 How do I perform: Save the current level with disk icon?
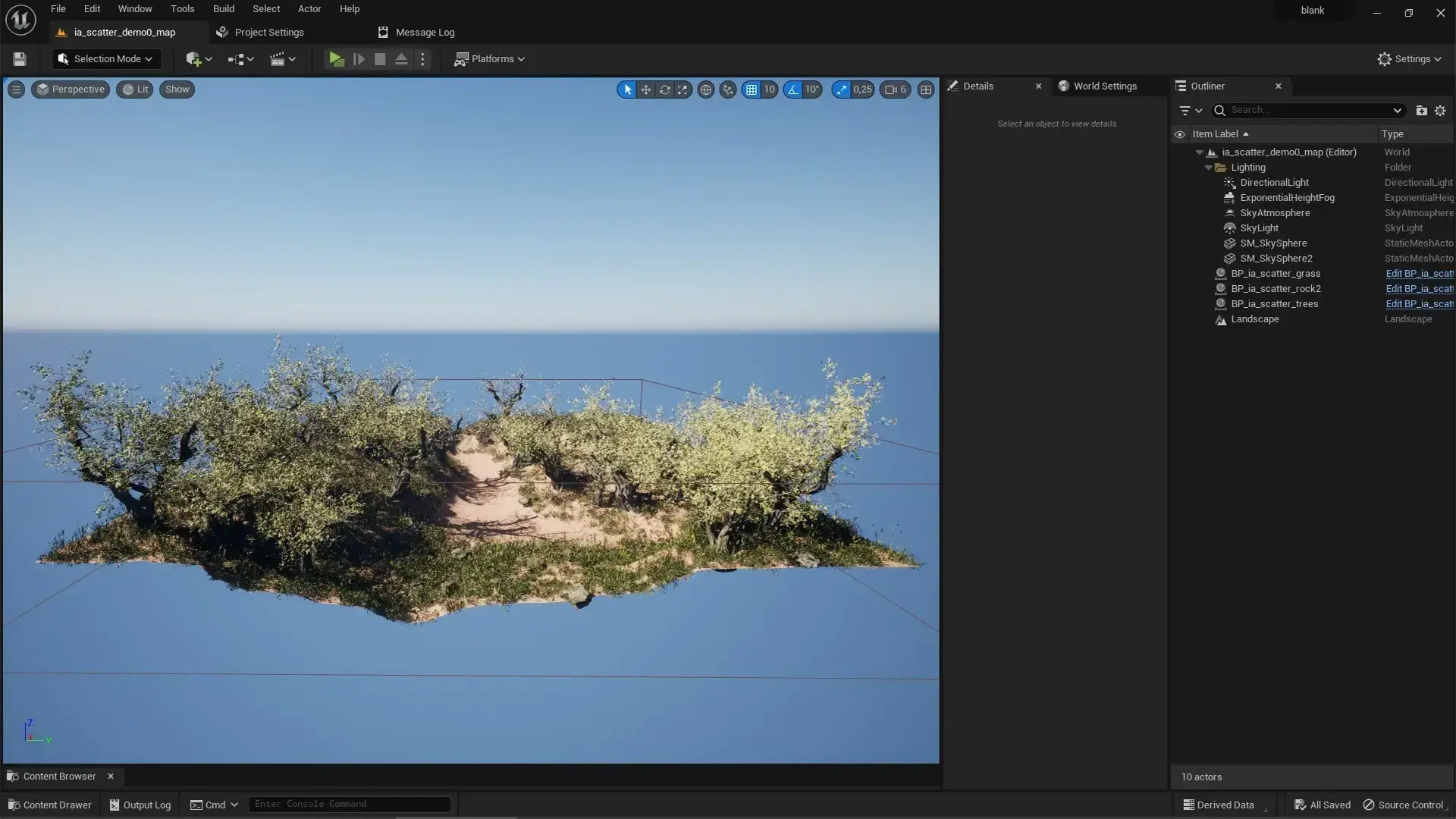(x=20, y=59)
